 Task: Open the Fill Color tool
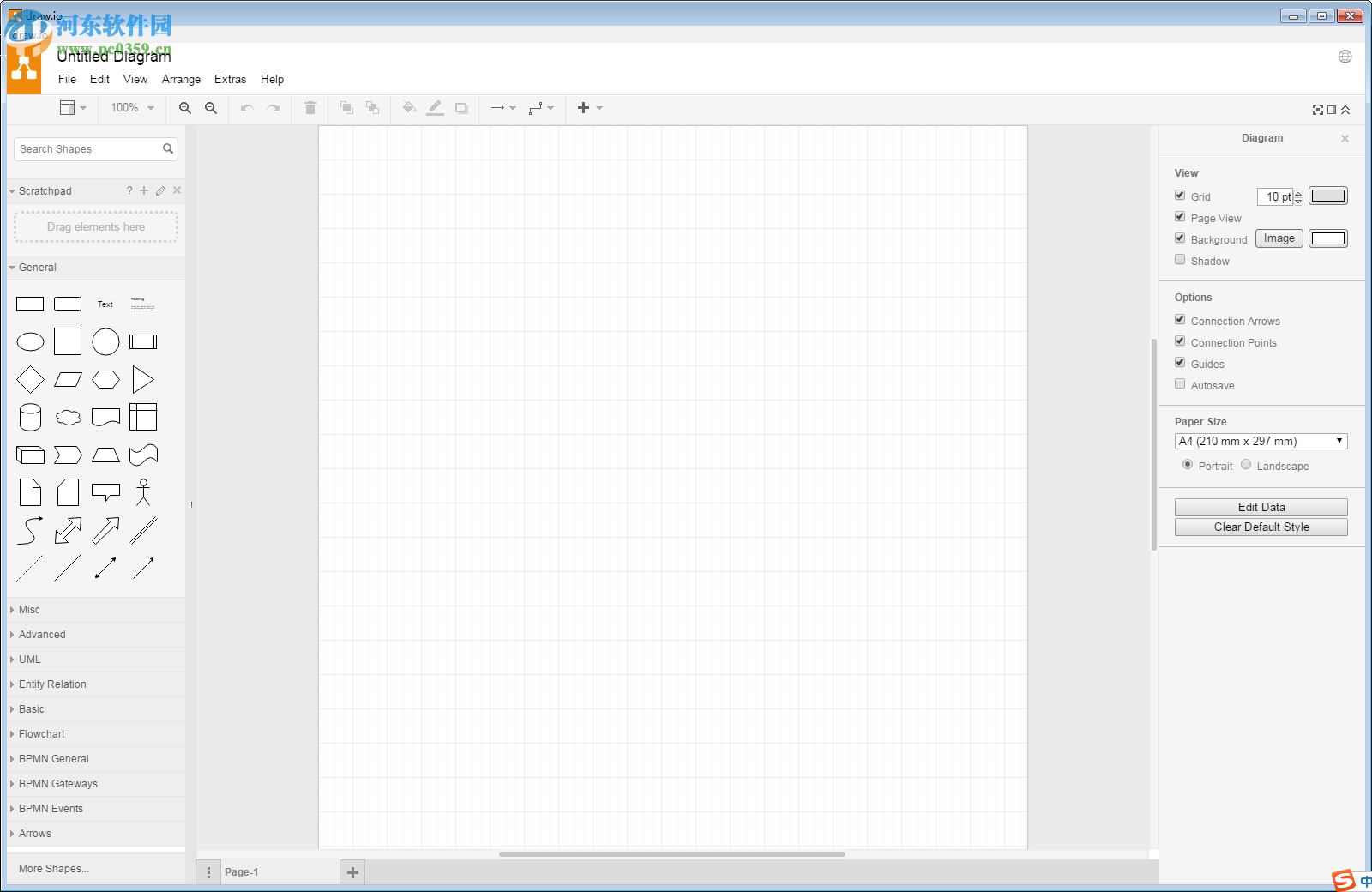pos(409,108)
